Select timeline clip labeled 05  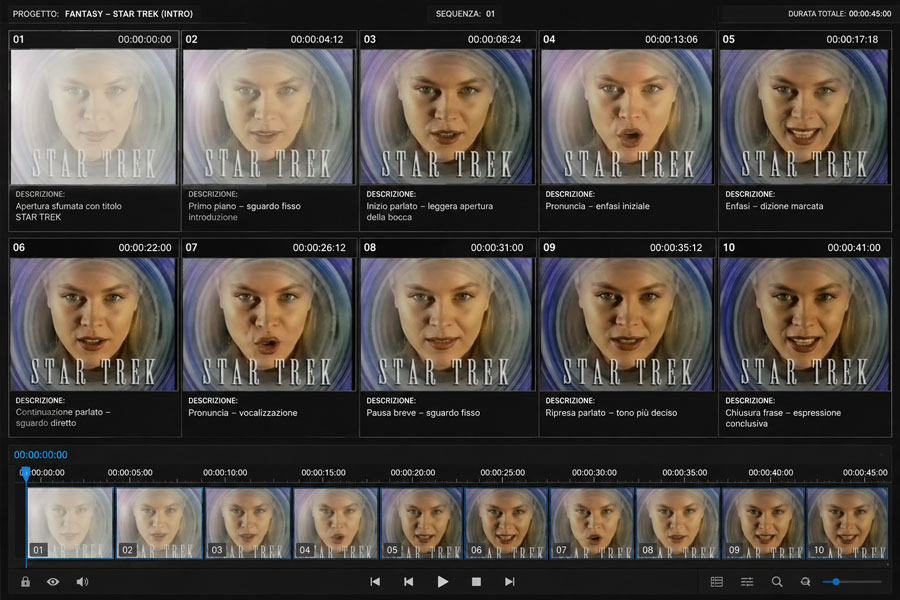pos(421,523)
